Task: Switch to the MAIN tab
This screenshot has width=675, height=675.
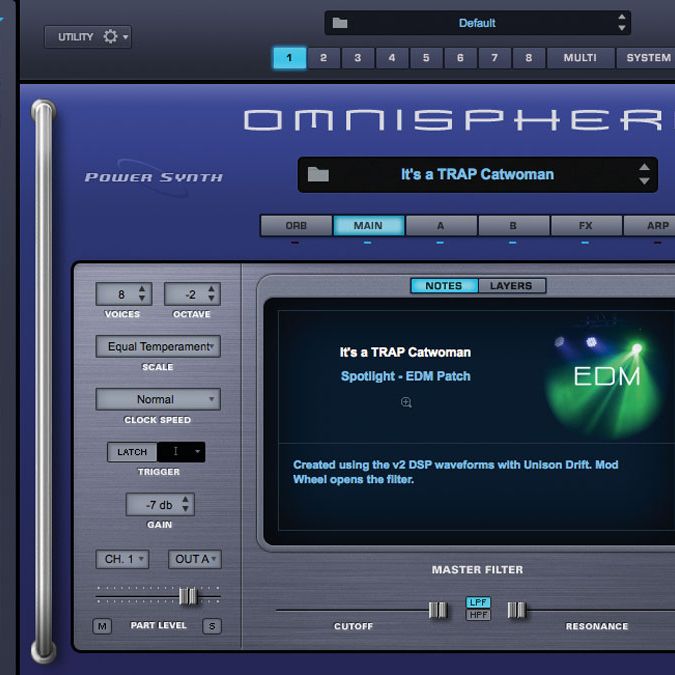Action: 368,226
